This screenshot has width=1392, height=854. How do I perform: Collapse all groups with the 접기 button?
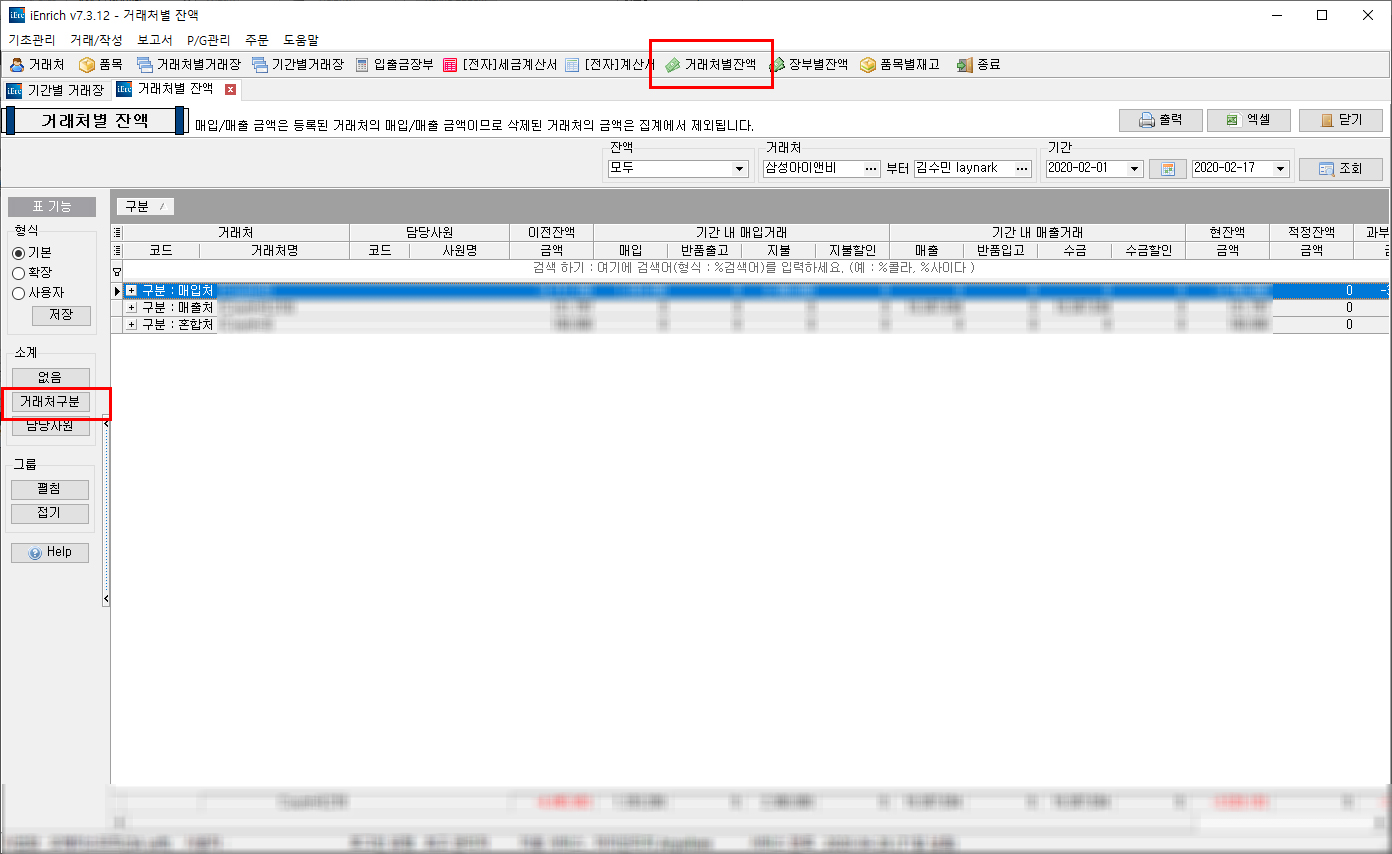50,513
